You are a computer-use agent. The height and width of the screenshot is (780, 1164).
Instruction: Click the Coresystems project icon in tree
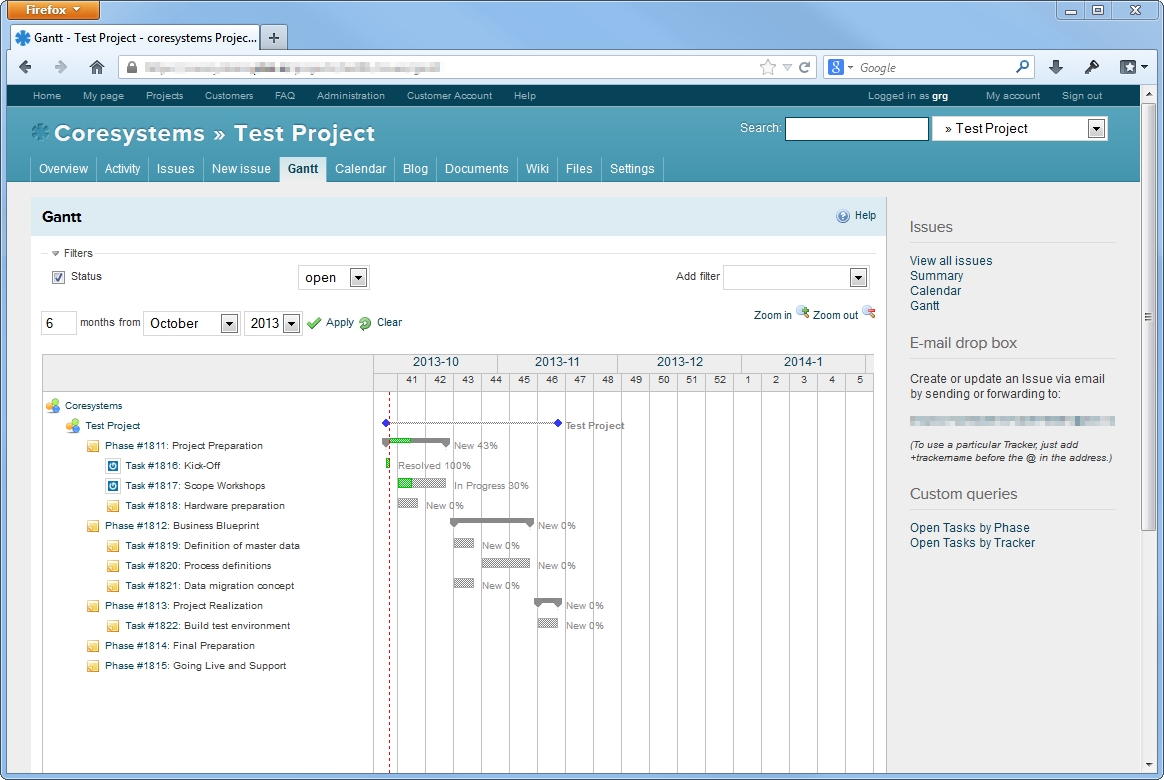(53, 406)
